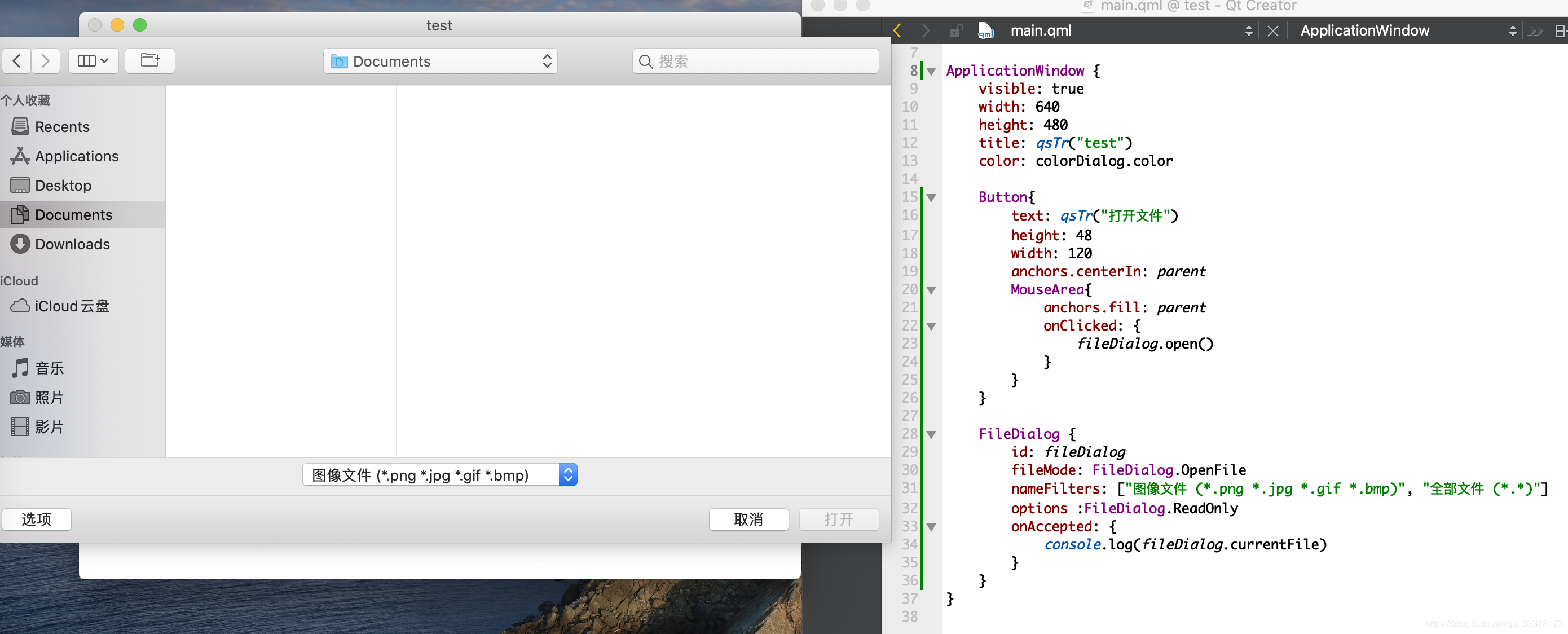Go back in the file dialog
The image size is (1568, 634).
[x=16, y=61]
